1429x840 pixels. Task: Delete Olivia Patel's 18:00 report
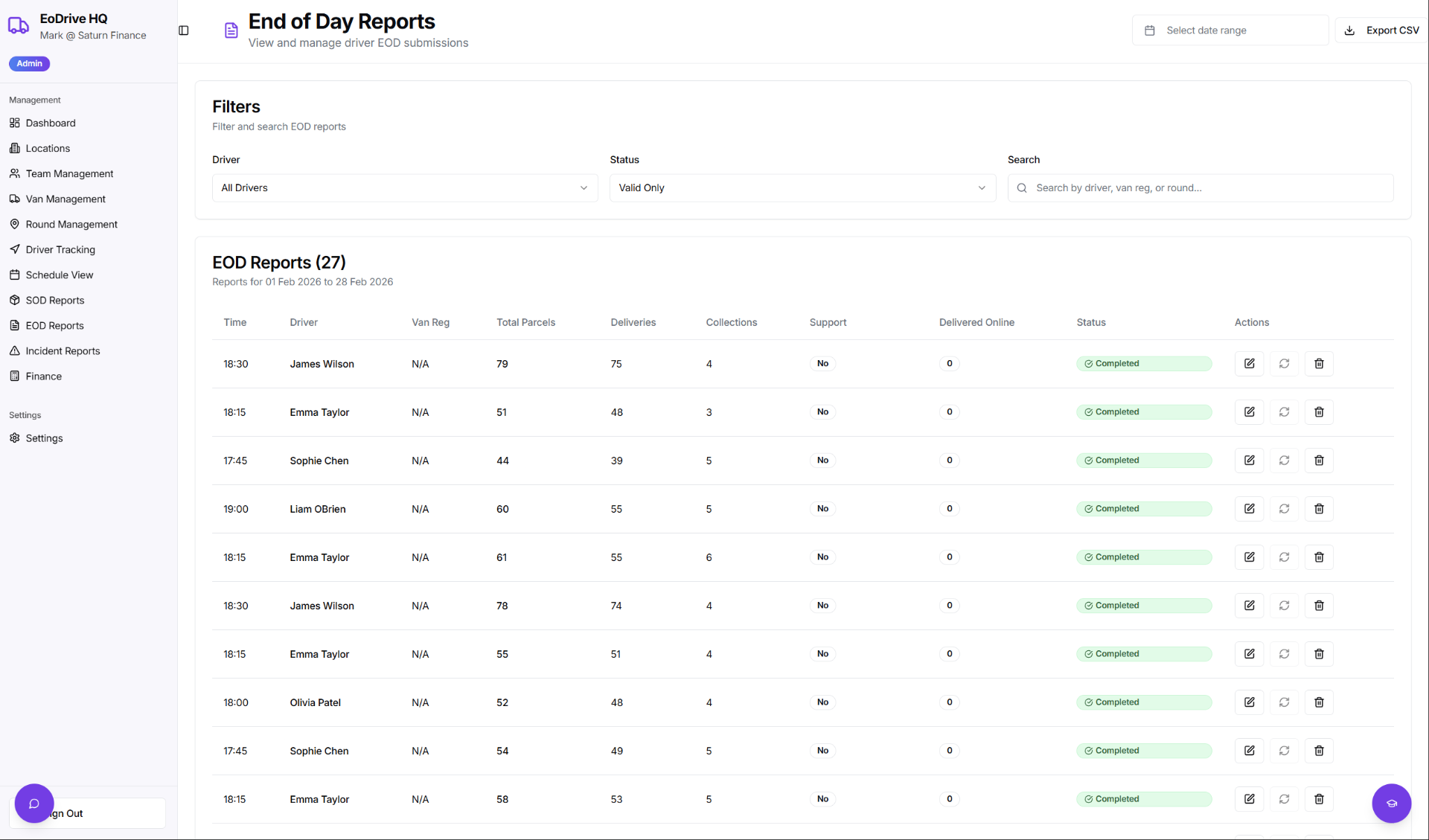pos(1319,702)
